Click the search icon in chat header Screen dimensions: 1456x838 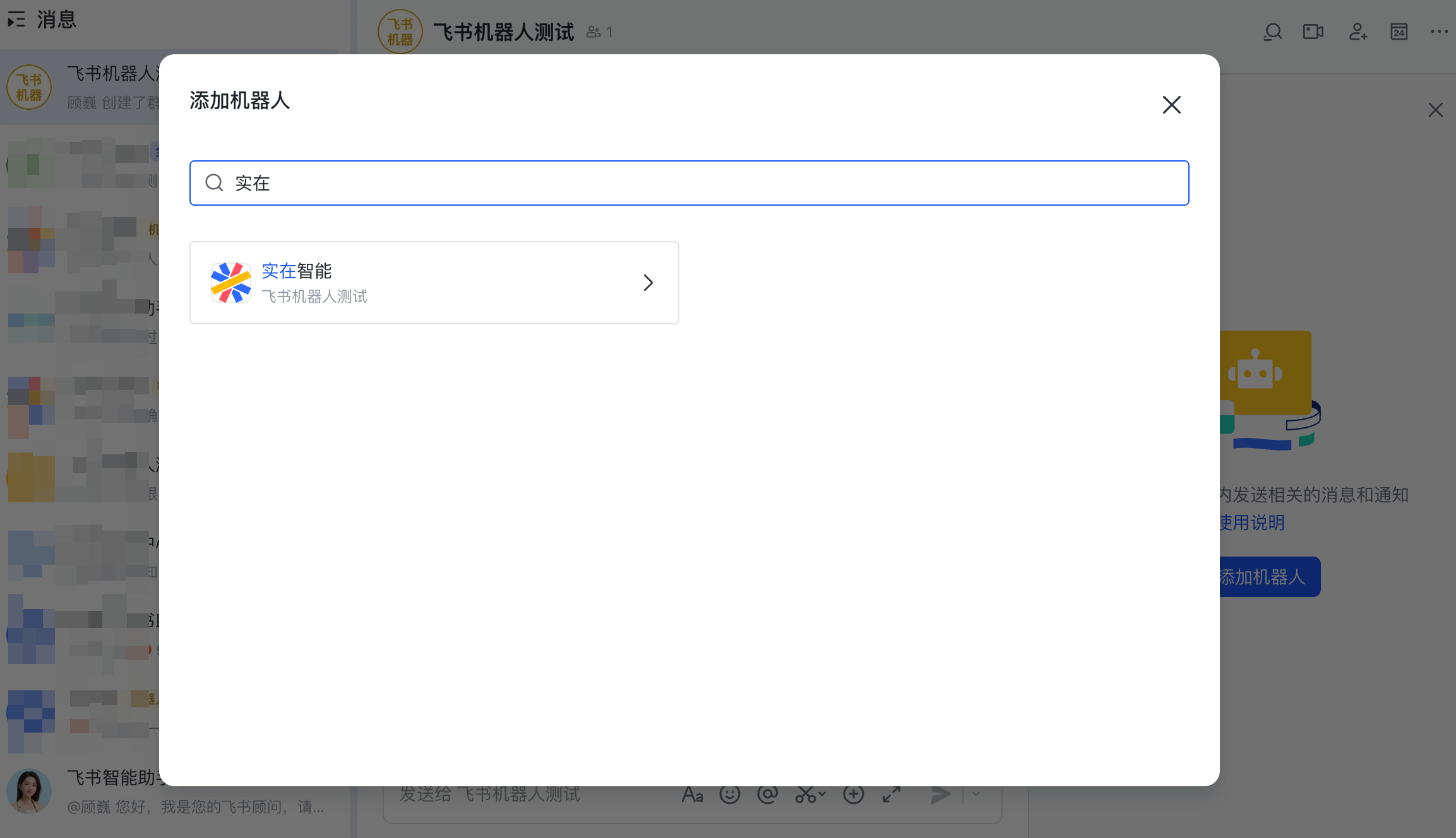click(1272, 32)
